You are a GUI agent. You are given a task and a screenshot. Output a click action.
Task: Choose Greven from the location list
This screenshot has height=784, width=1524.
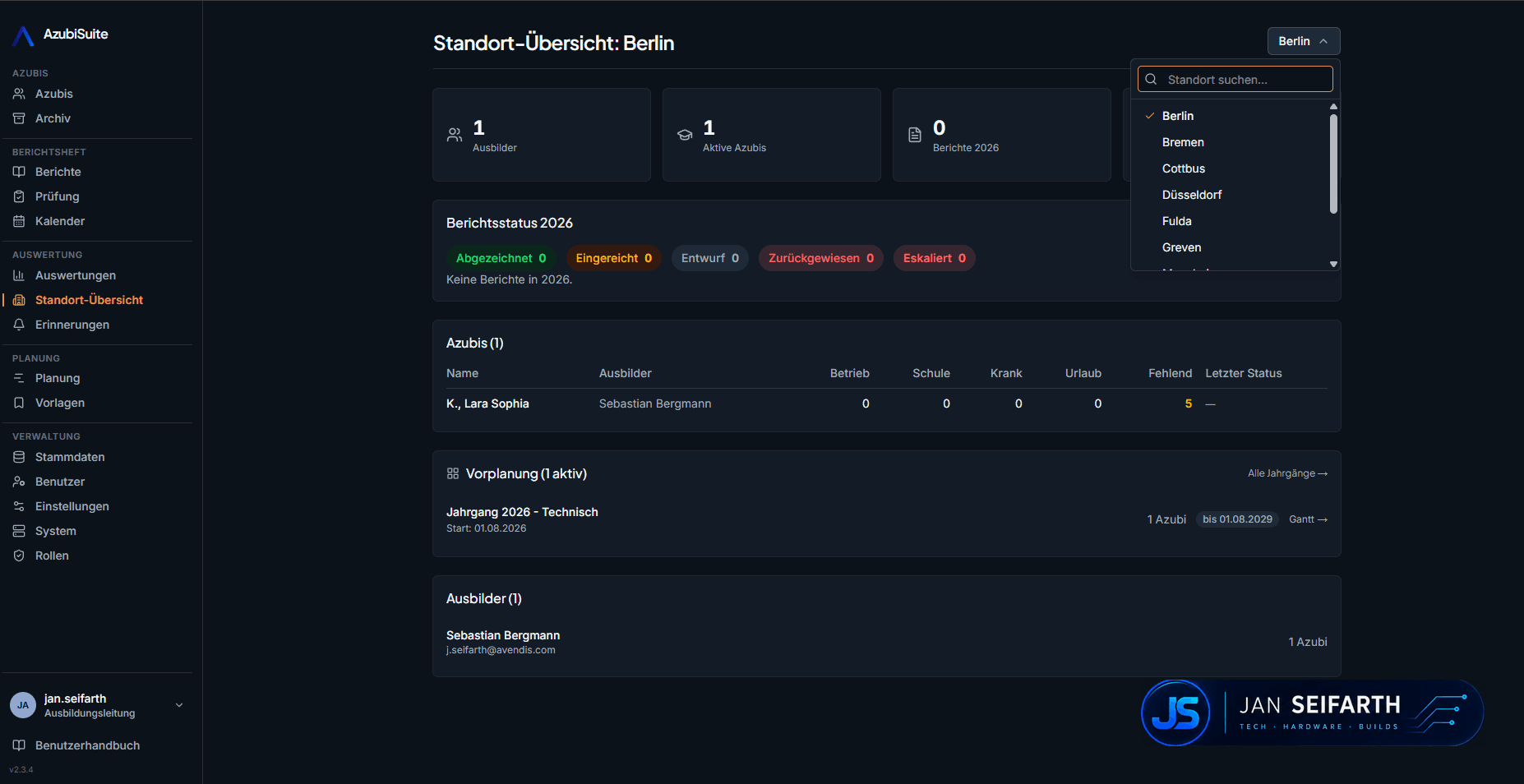[1231, 247]
